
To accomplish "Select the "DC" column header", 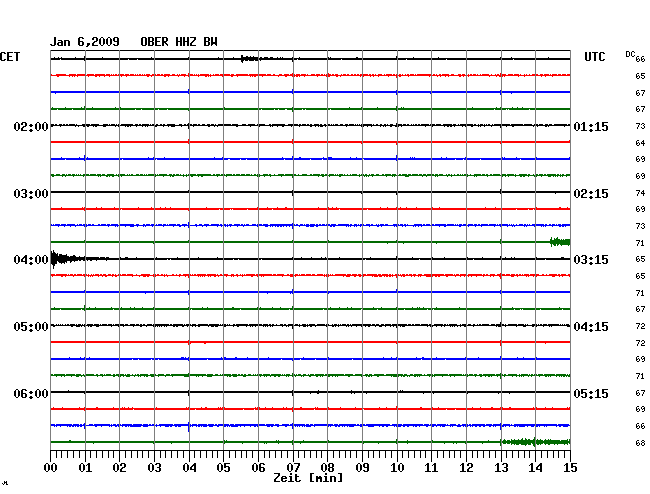I will pyautogui.click(x=630, y=54).
